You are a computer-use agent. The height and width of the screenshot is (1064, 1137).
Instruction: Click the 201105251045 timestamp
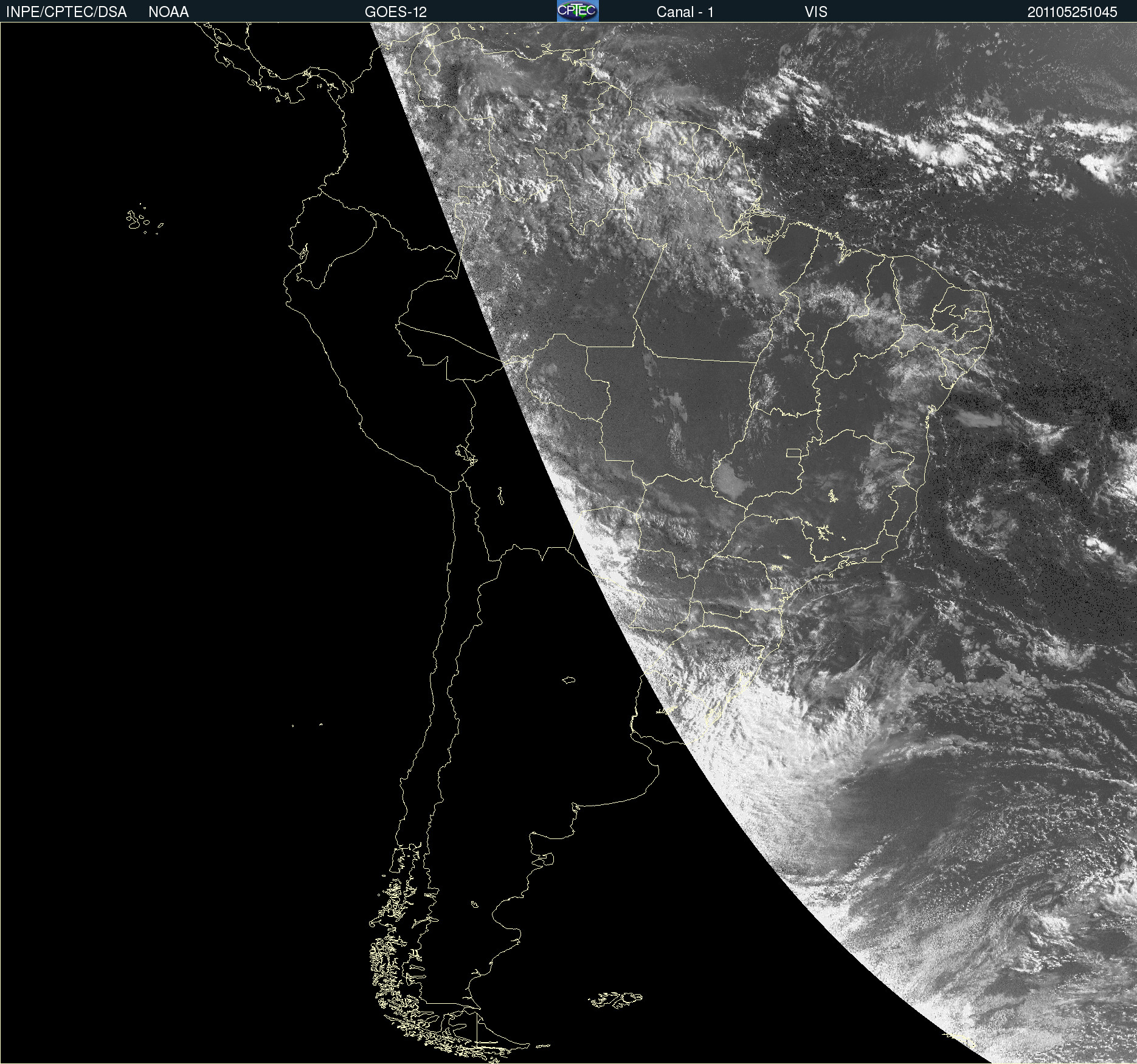(x=1073, y=12)
